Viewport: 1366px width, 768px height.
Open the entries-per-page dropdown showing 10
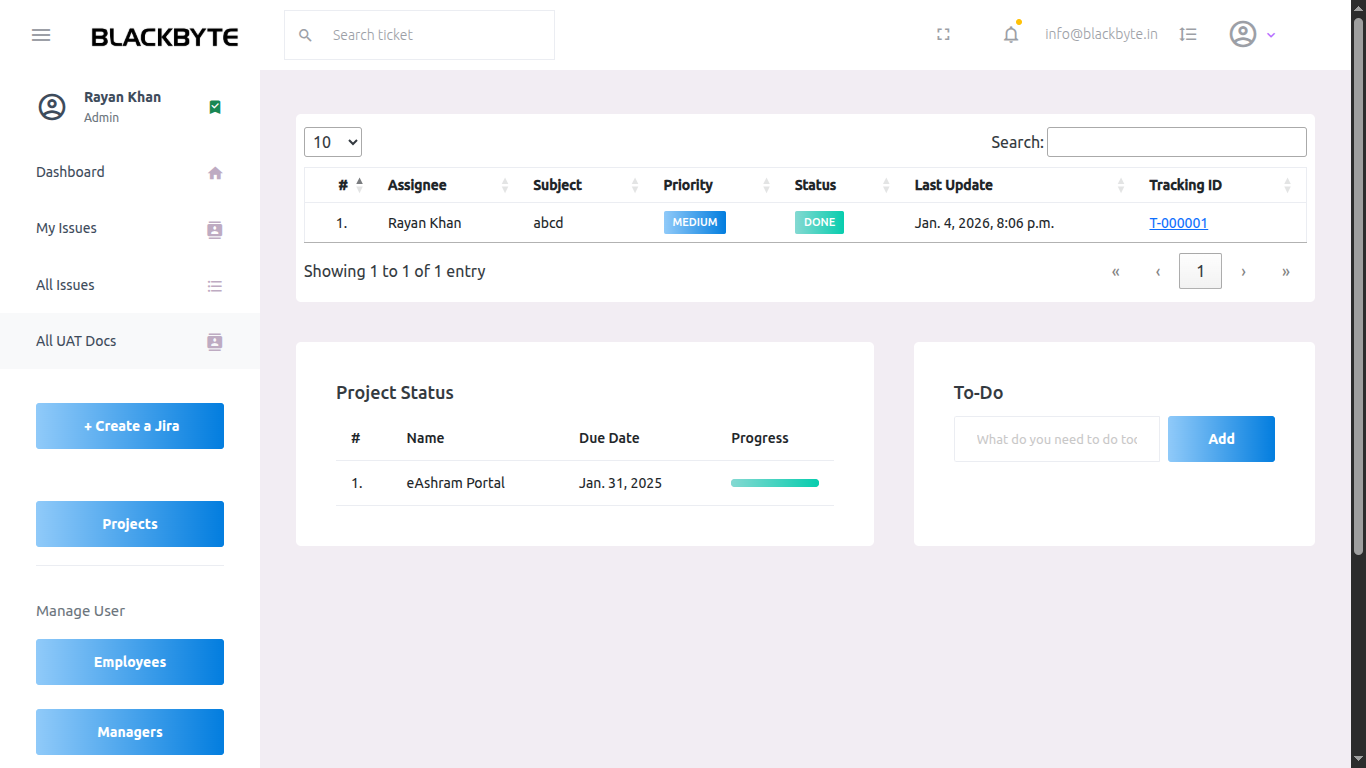[x=333, y=142]
